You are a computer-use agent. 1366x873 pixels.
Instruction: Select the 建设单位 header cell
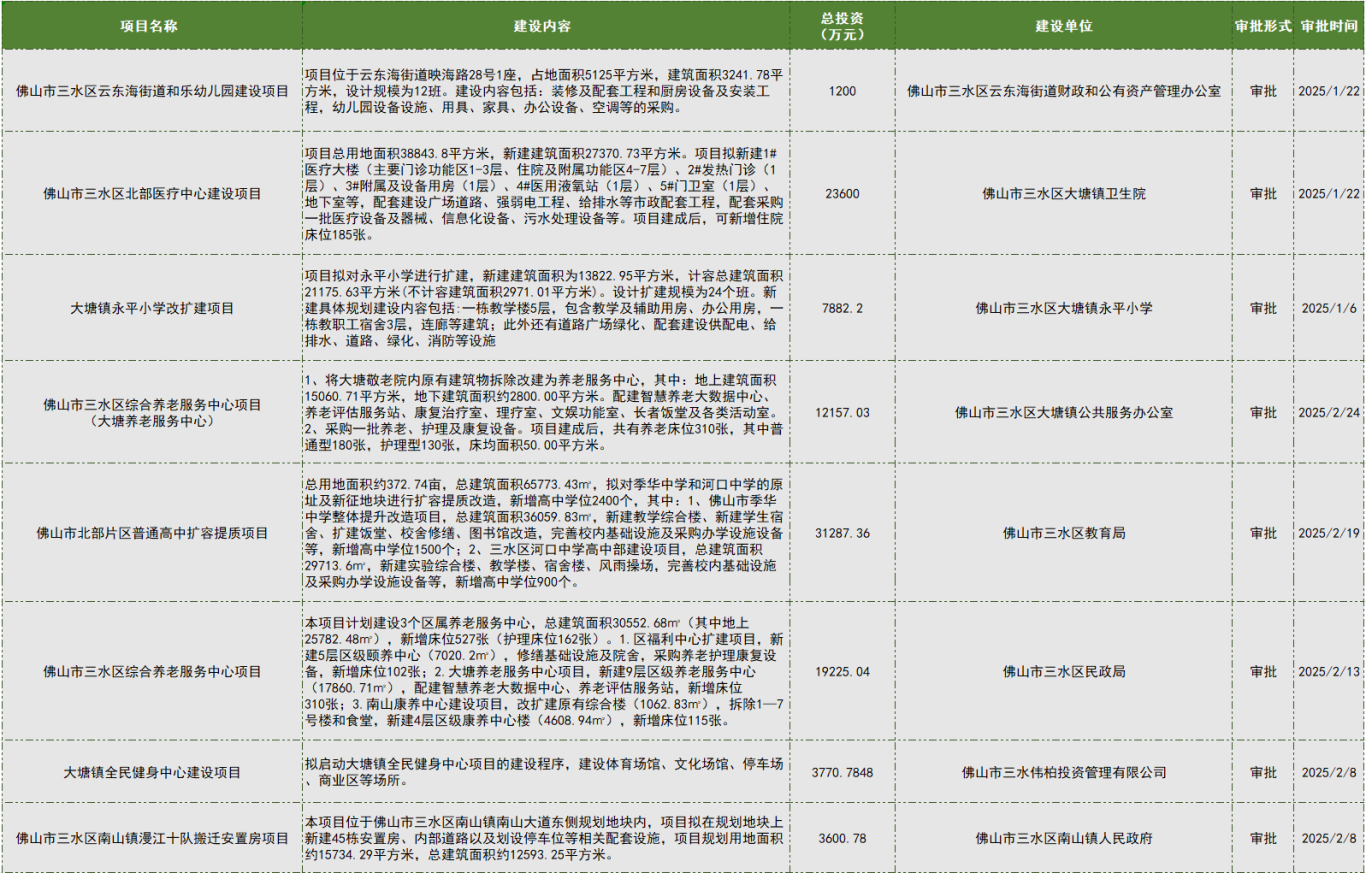[x=1063, y=26]
